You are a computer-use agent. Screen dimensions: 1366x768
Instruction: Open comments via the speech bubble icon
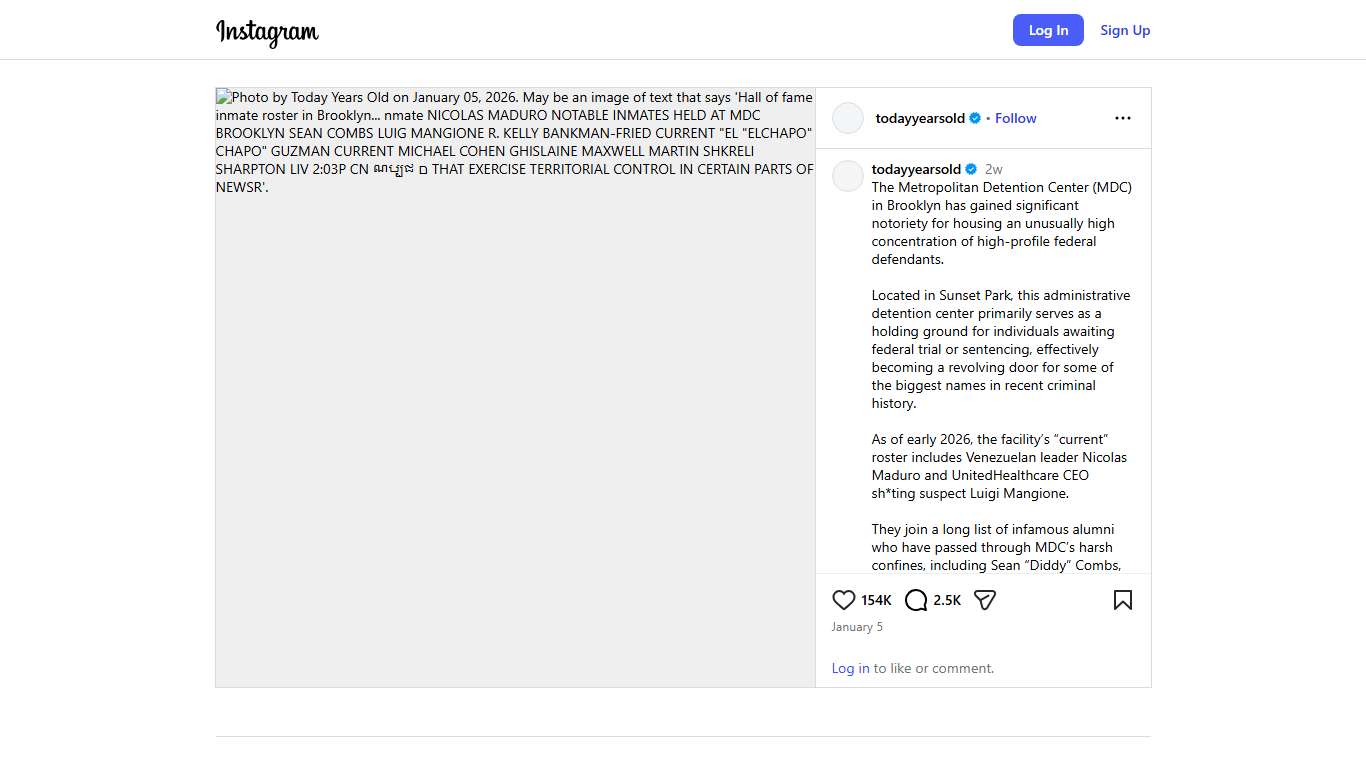pos(916,600)
